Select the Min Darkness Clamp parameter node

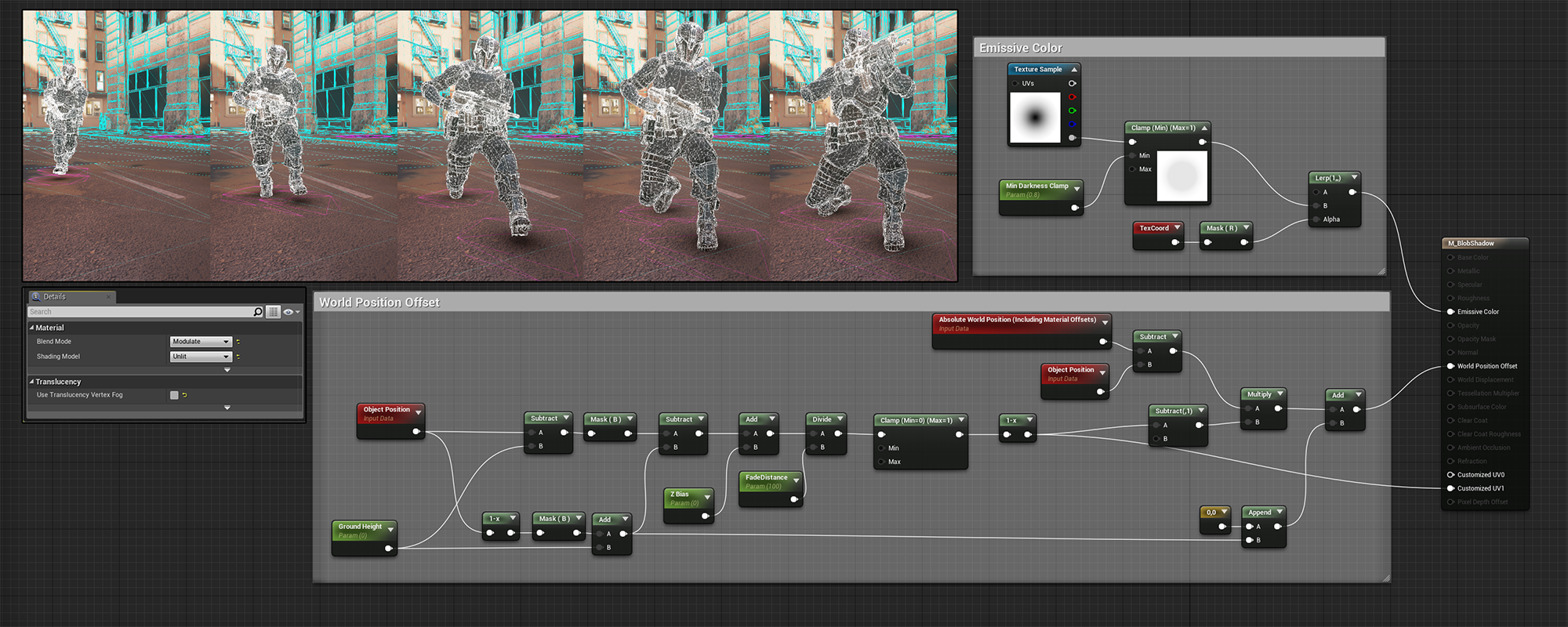pos(1036,187)
